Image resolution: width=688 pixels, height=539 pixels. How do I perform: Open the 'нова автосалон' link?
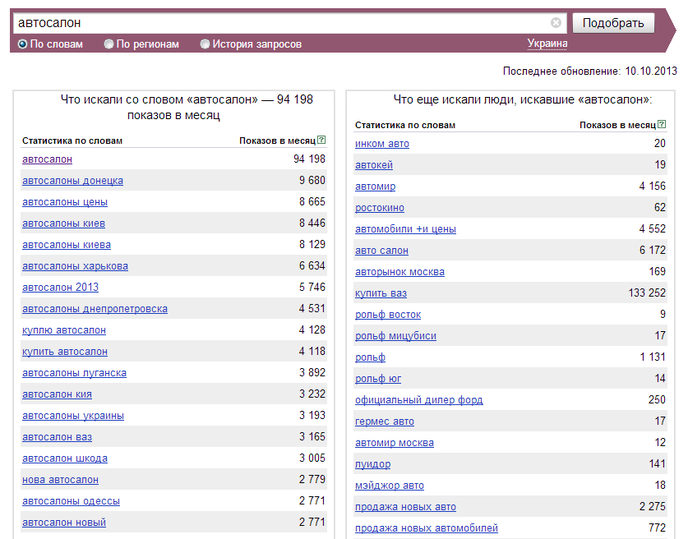click(x=60, y=480)
